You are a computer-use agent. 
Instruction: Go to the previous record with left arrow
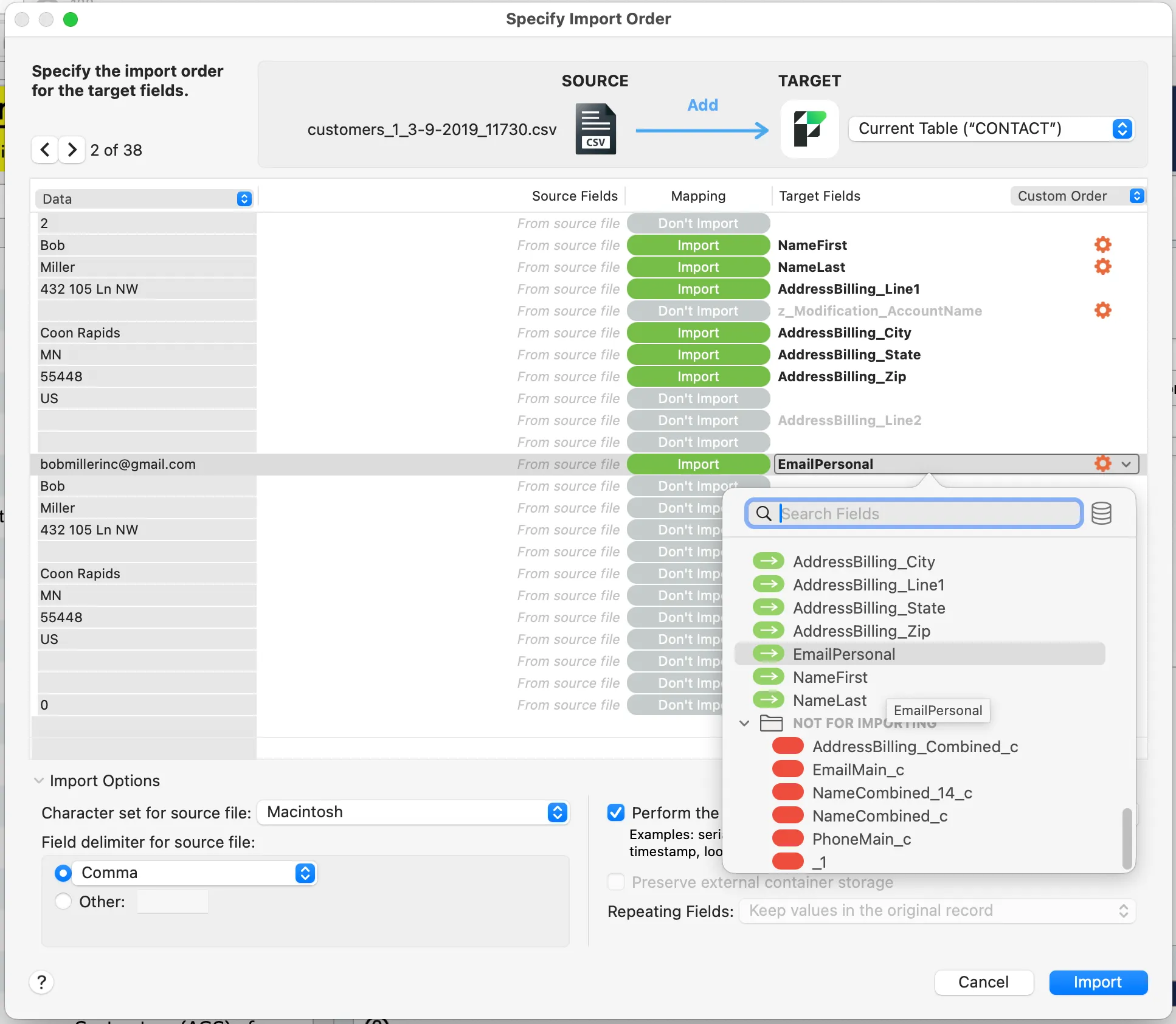click(45, 150)
